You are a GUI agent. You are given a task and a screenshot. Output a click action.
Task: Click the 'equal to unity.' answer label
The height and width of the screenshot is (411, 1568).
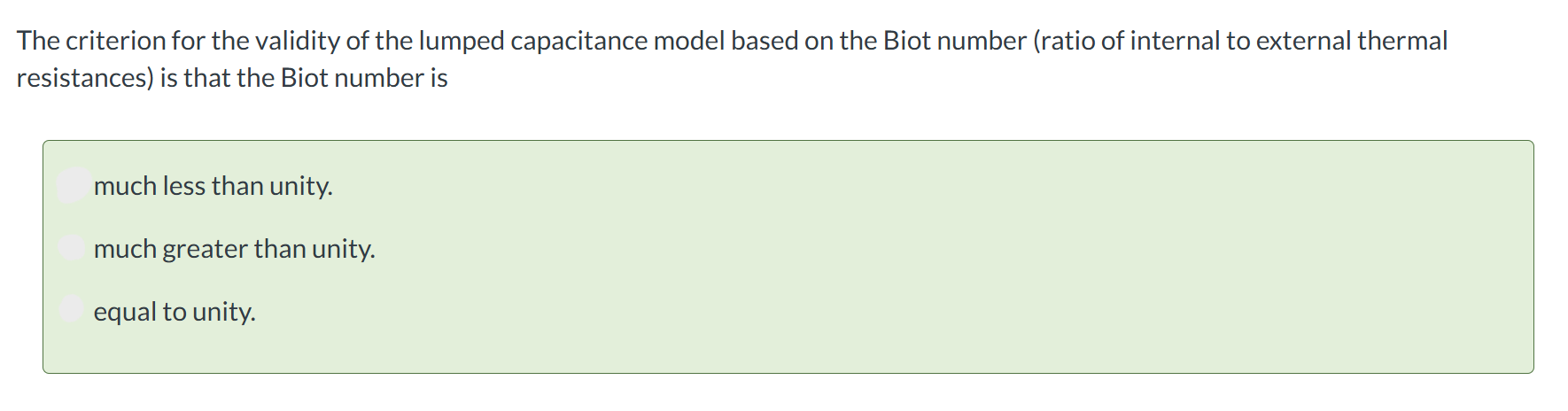[x=175, y=312]
